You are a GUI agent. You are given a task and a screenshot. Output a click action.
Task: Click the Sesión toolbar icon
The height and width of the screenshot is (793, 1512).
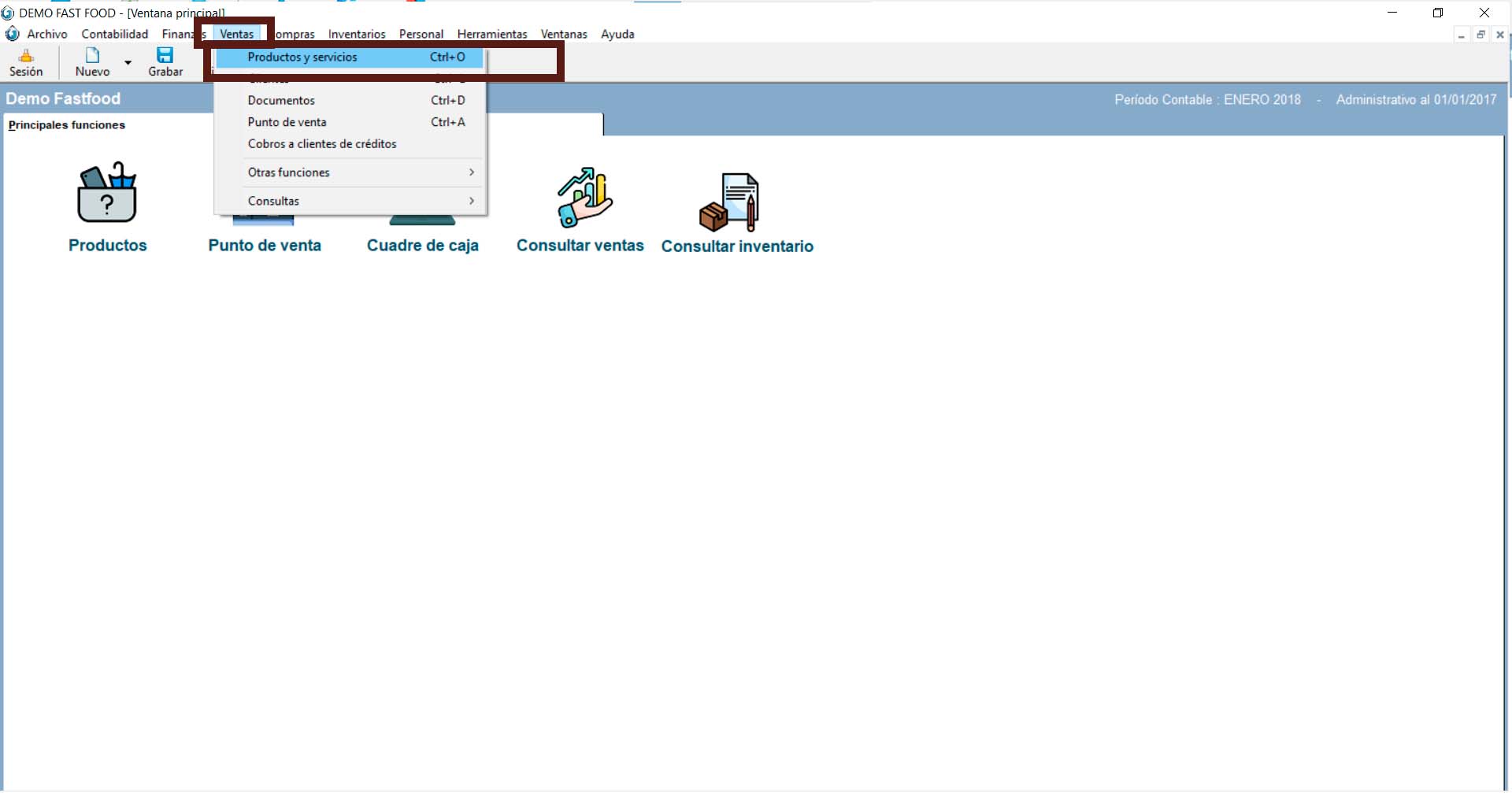(x=26, y=56)
